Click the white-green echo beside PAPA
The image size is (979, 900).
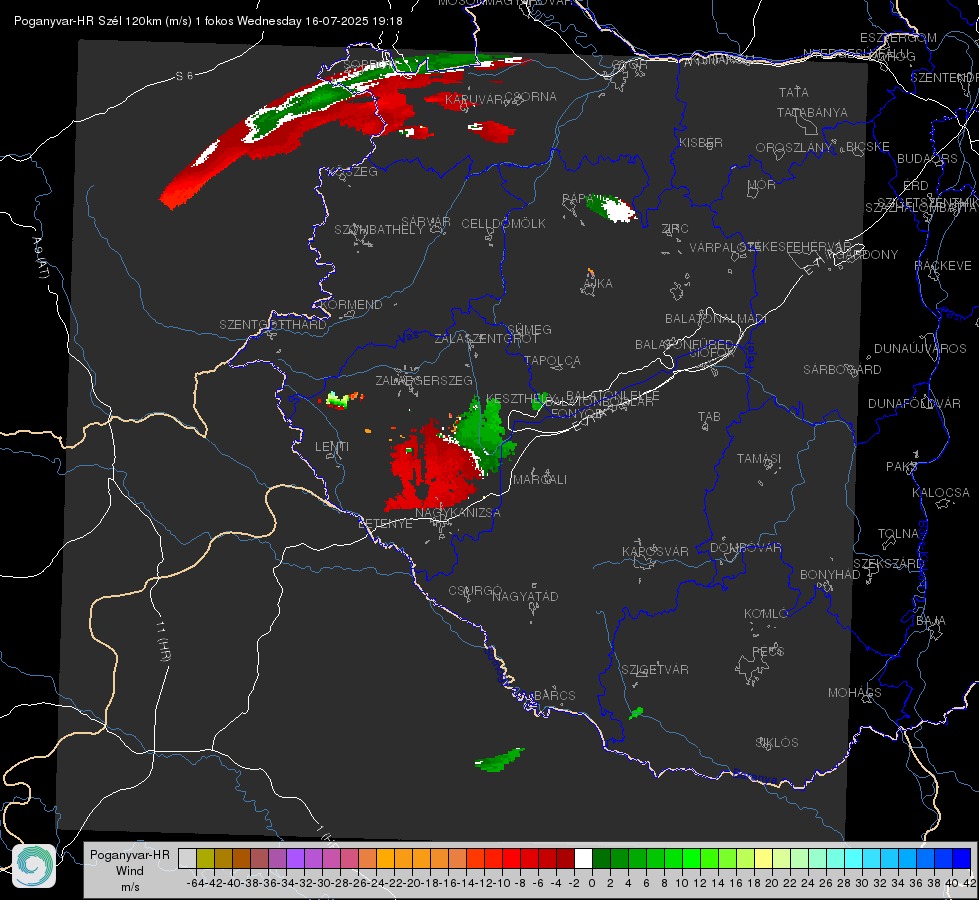click(x=611, y=208)
